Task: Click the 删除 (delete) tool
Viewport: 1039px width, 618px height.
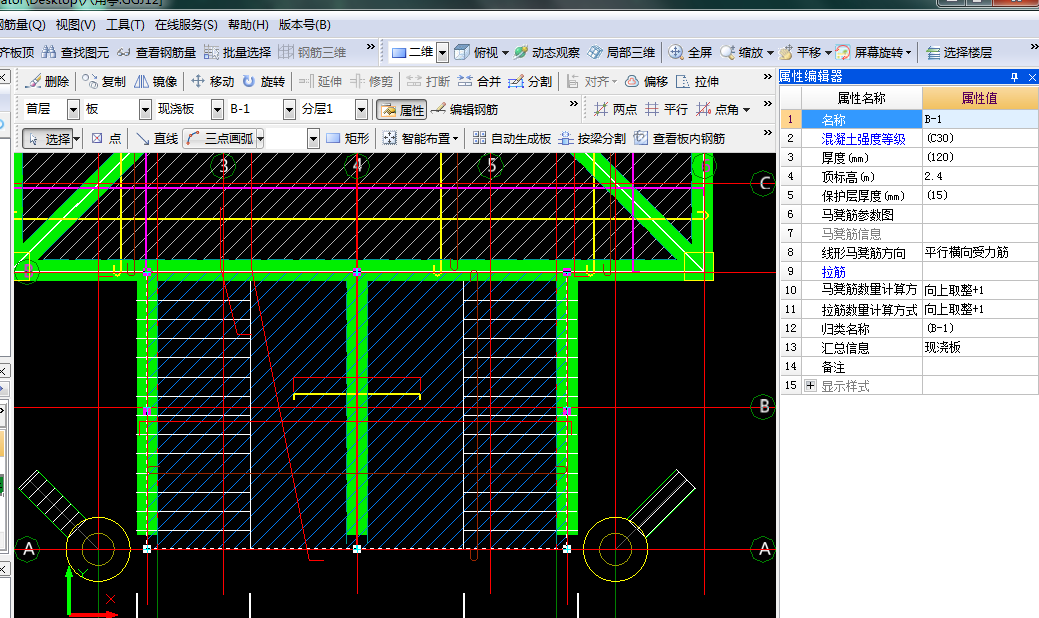Action: [x=47, y=81]
